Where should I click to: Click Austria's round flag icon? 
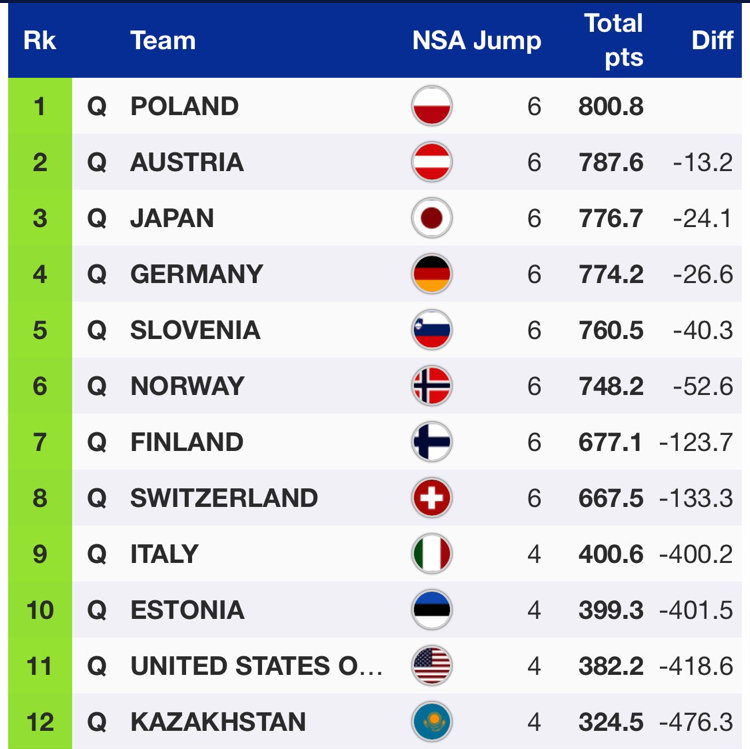[432, 162]
